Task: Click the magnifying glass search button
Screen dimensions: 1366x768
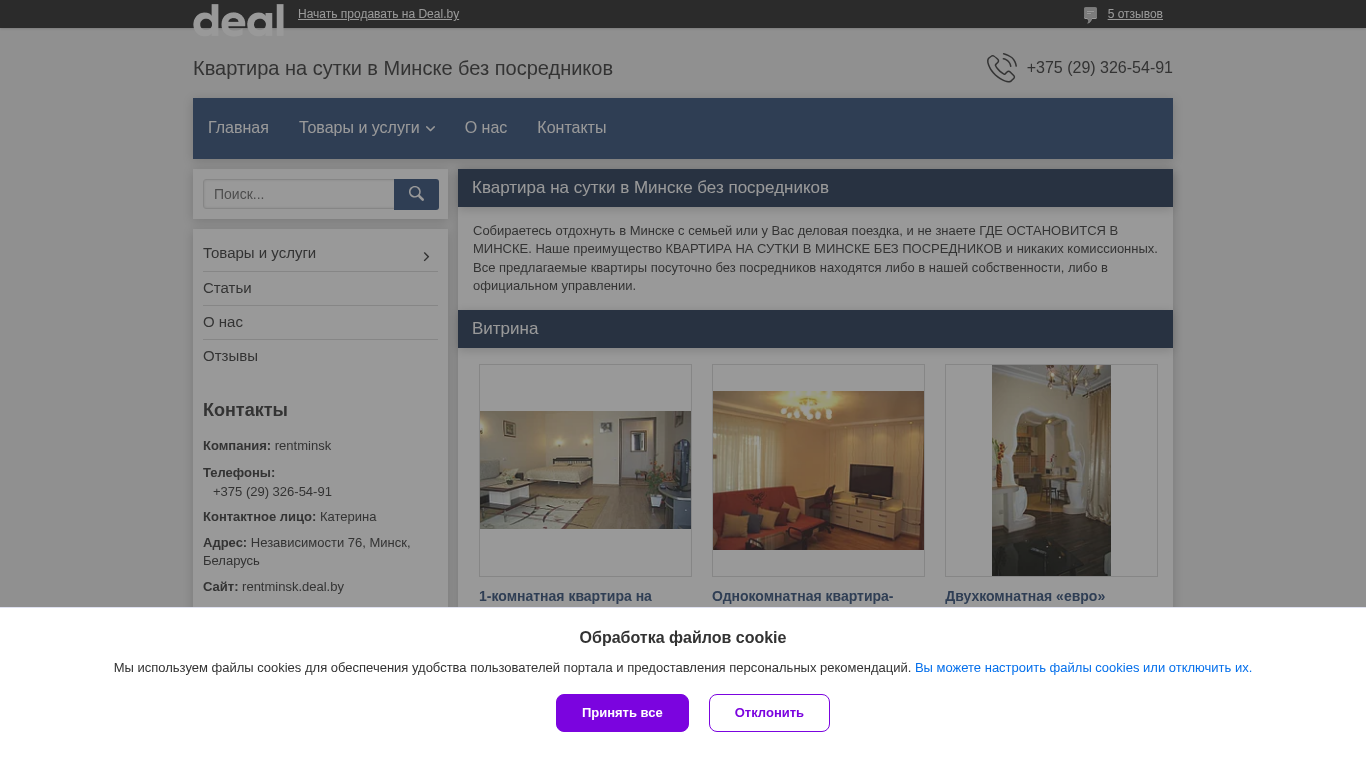Action: click(x=416, y=194)
